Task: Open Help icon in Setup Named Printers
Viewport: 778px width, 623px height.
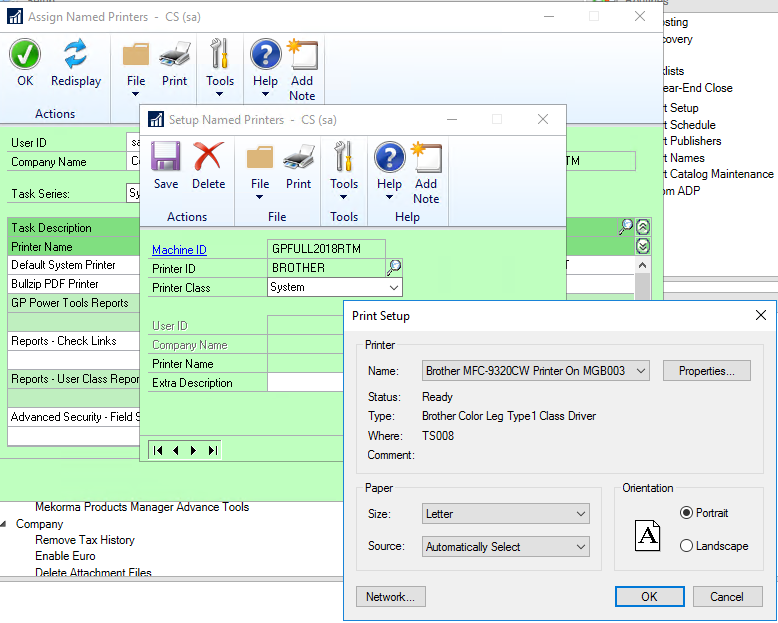Action: click(389, 157)
